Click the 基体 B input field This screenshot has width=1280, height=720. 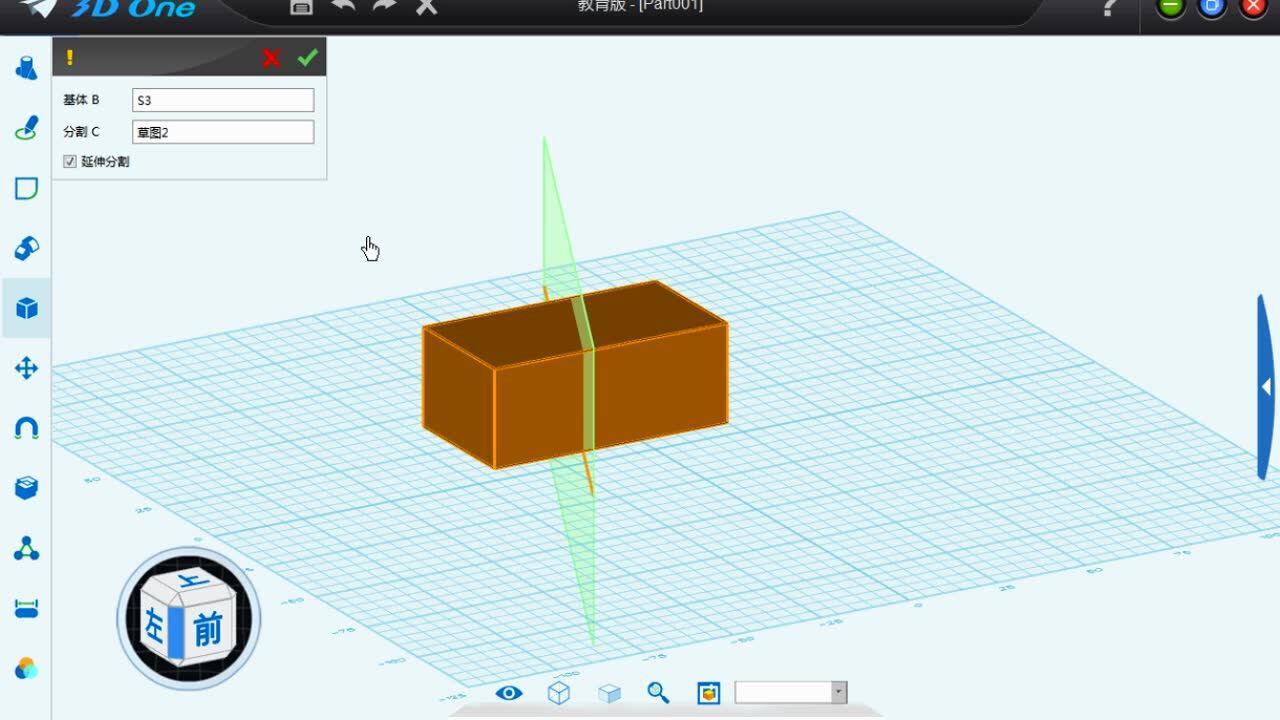[223, 100]
